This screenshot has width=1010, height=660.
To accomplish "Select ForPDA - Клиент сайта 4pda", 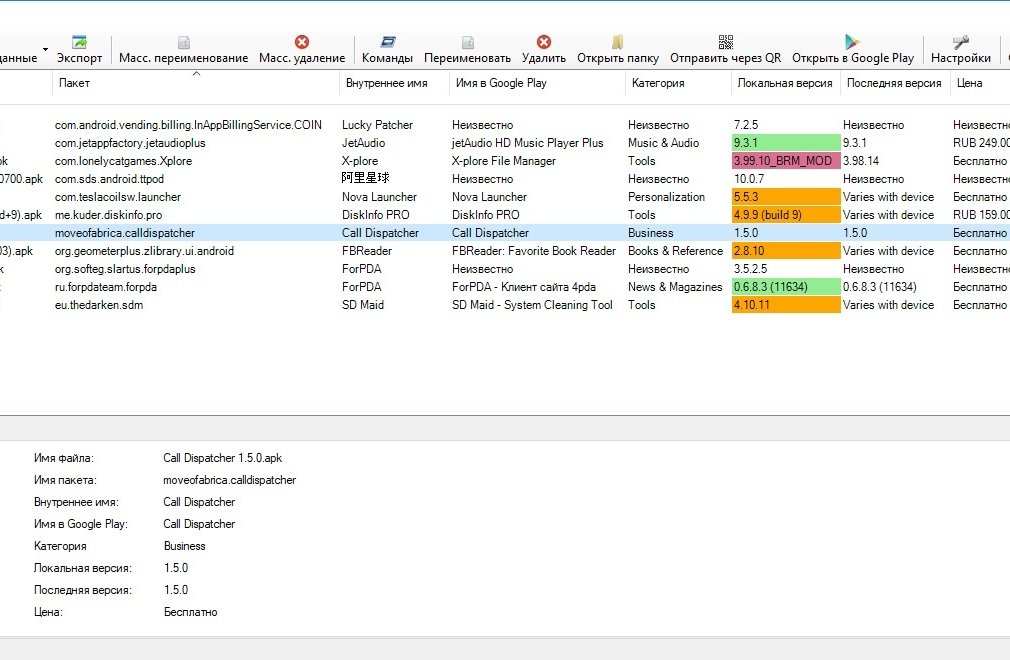I will (524, 287).
